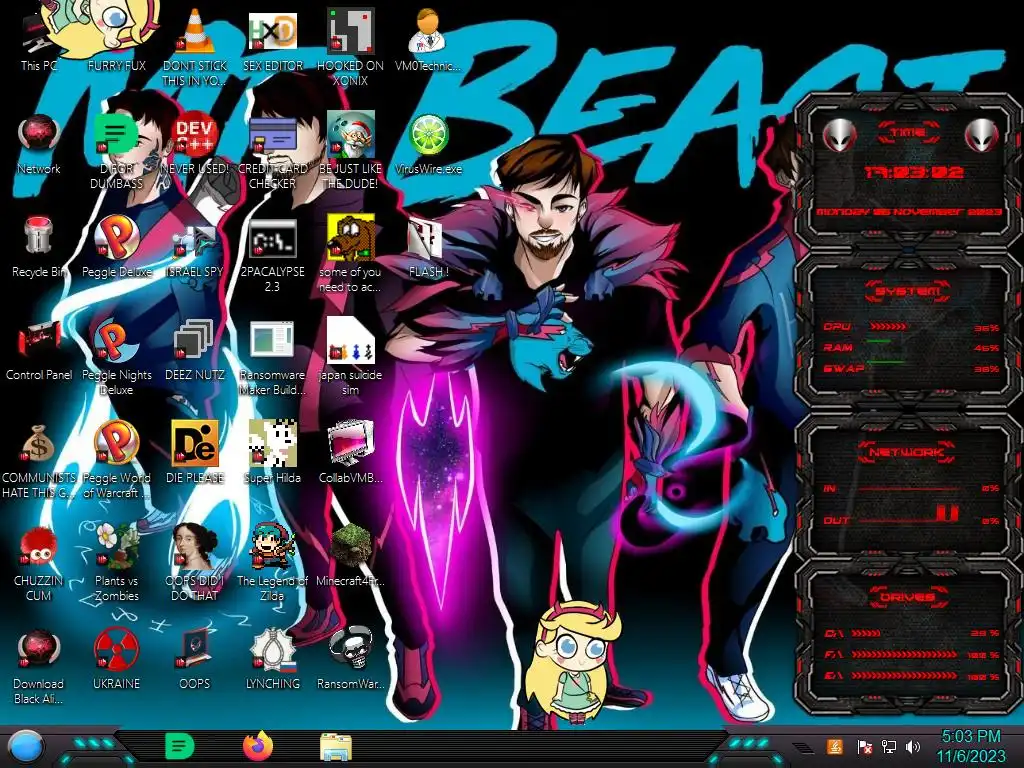
Task: Open the CHUZZIN CUM shortcut
Action: (39, 562)
